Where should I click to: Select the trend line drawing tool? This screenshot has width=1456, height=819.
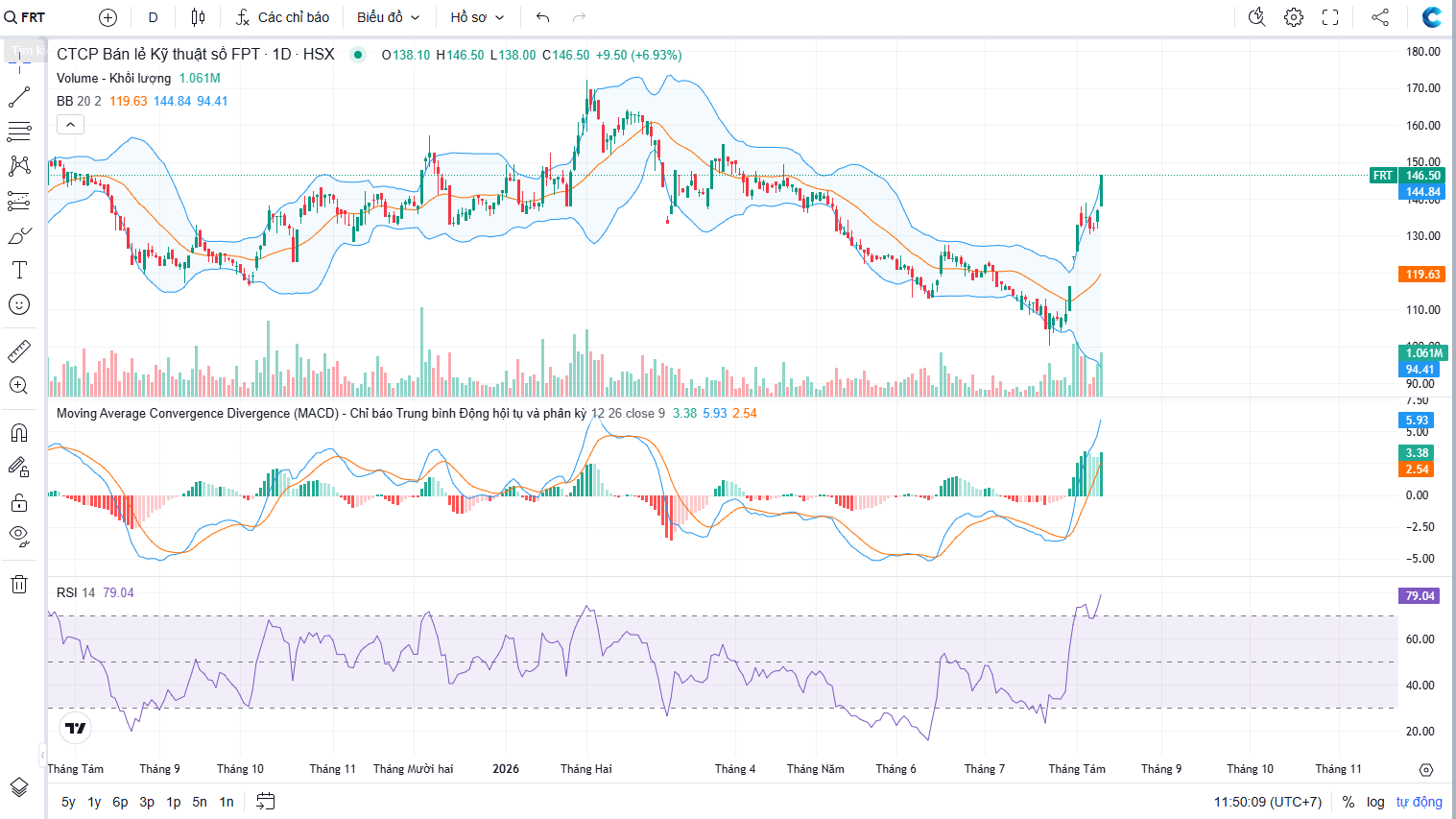[x=19, y=97]
